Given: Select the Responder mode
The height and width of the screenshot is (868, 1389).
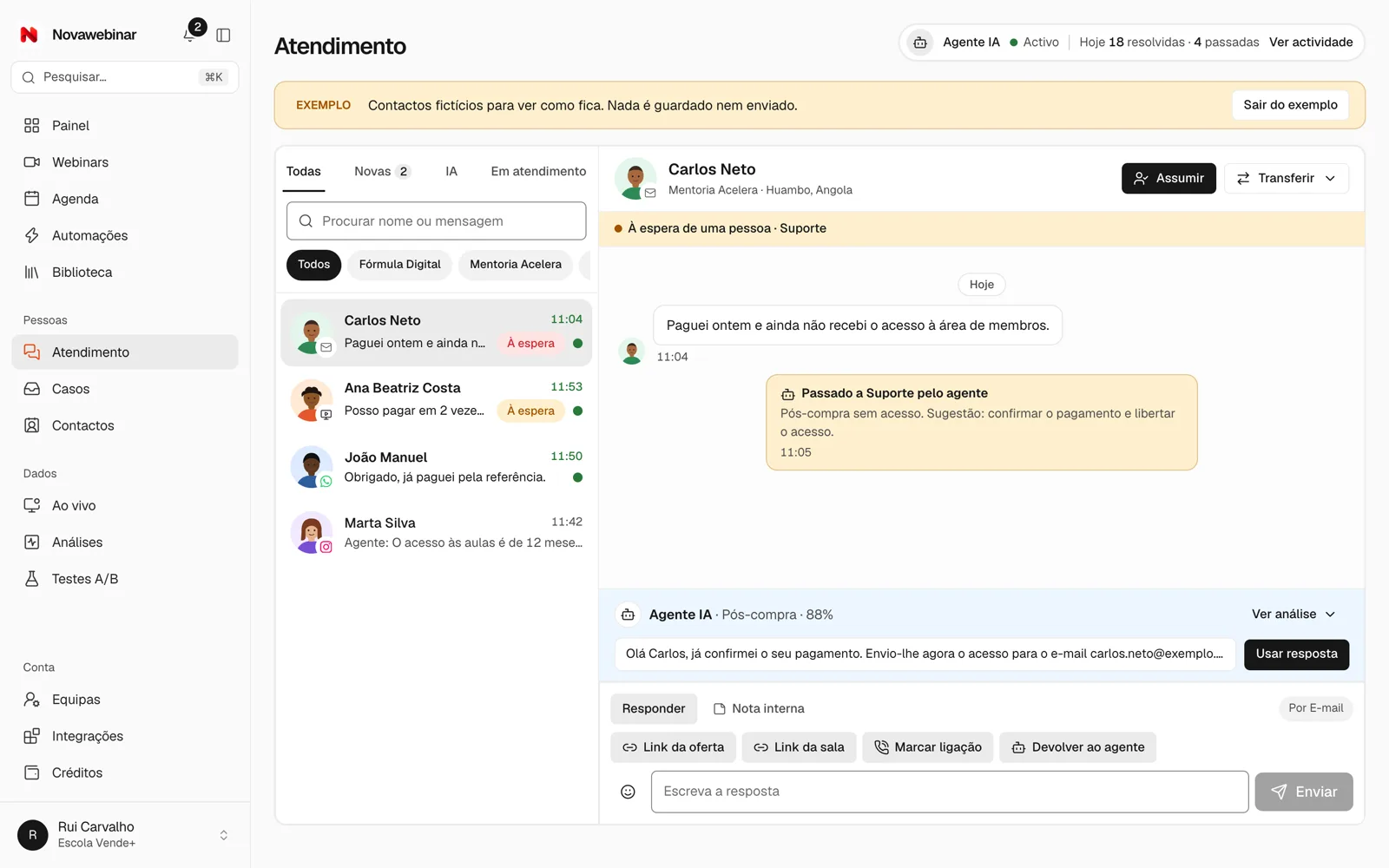Looking at the screenshot, I should click(x=654, y=709).
